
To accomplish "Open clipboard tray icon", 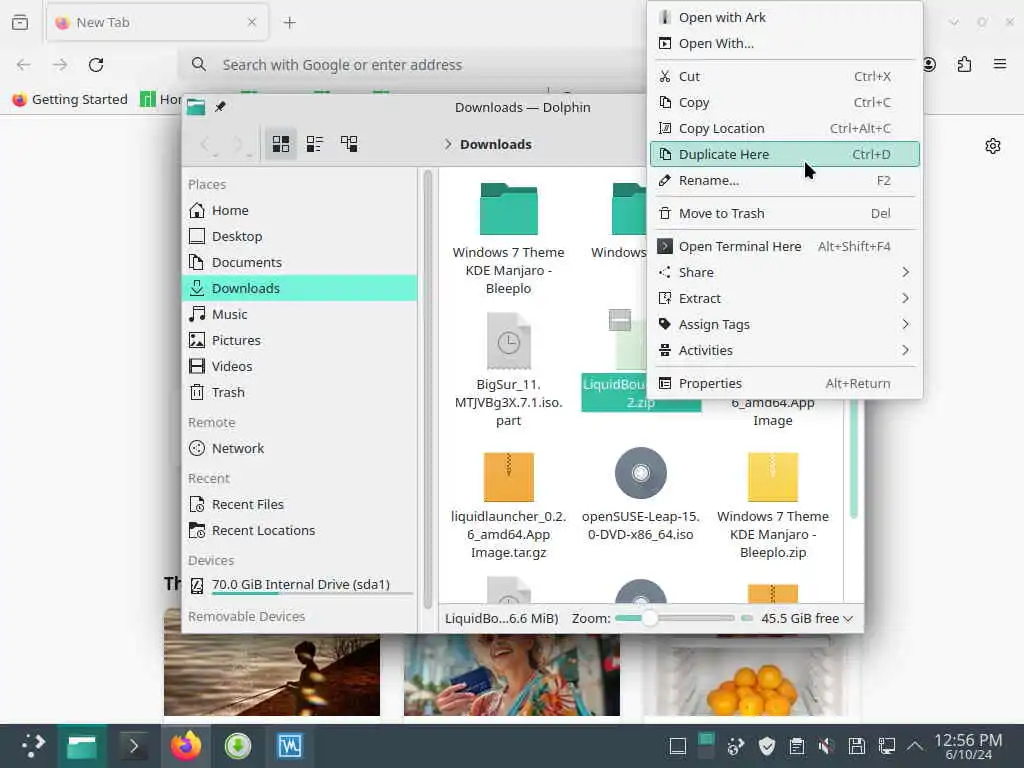I will [797, 746].
